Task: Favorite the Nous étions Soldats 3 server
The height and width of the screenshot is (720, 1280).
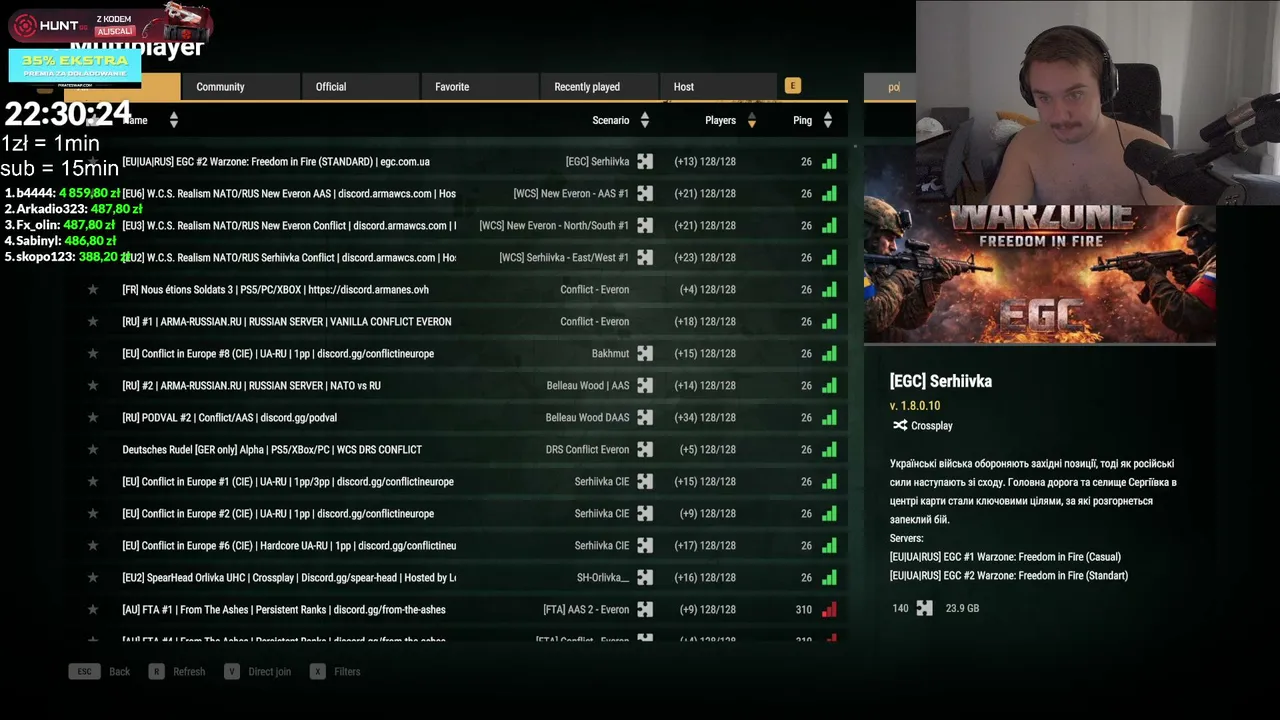Action: pos(93,290)
